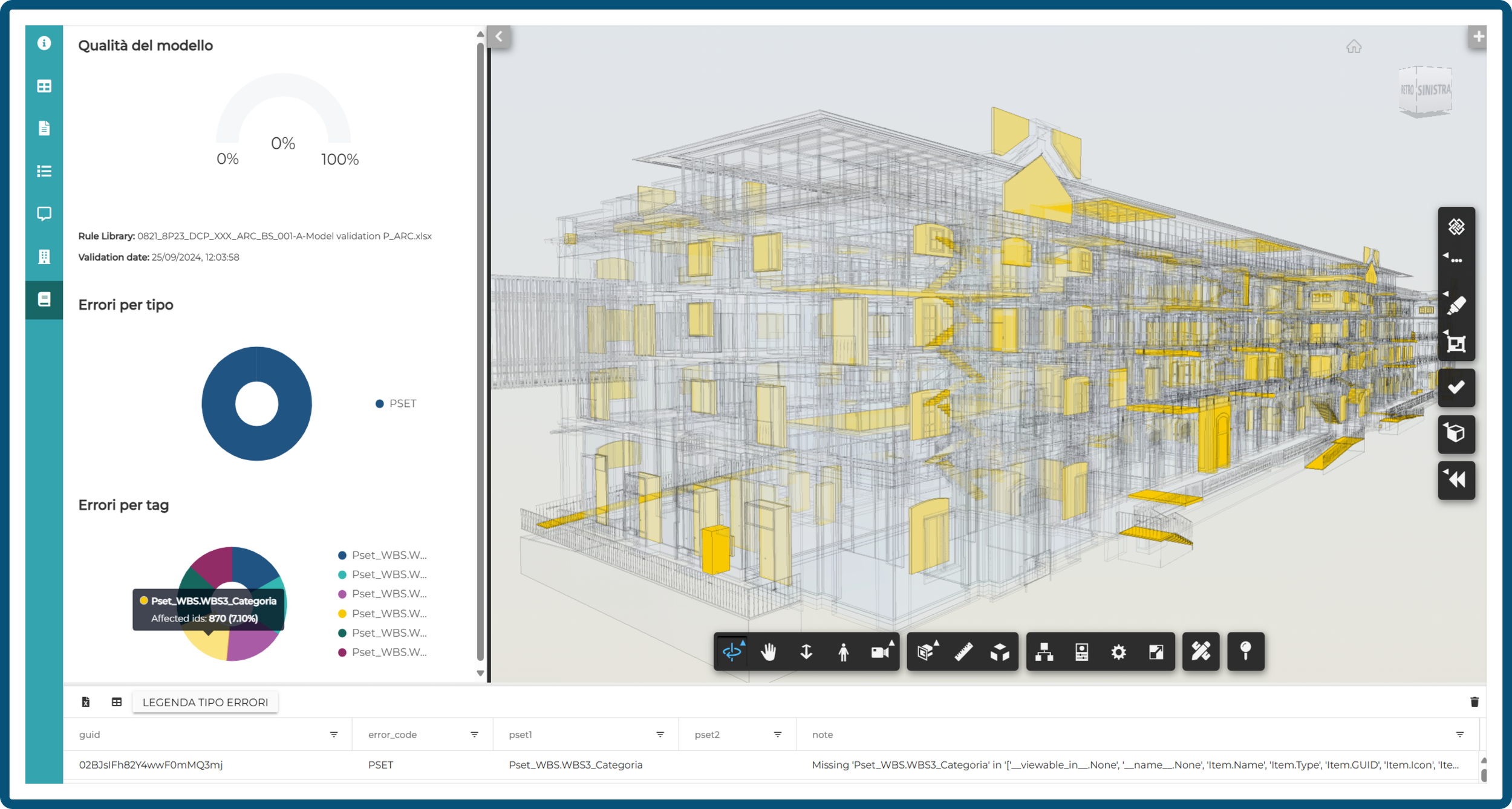1512x809 pixels.
Task: Click the LEGENDA TIPO ERRORI button
Action: coord(205,702)
